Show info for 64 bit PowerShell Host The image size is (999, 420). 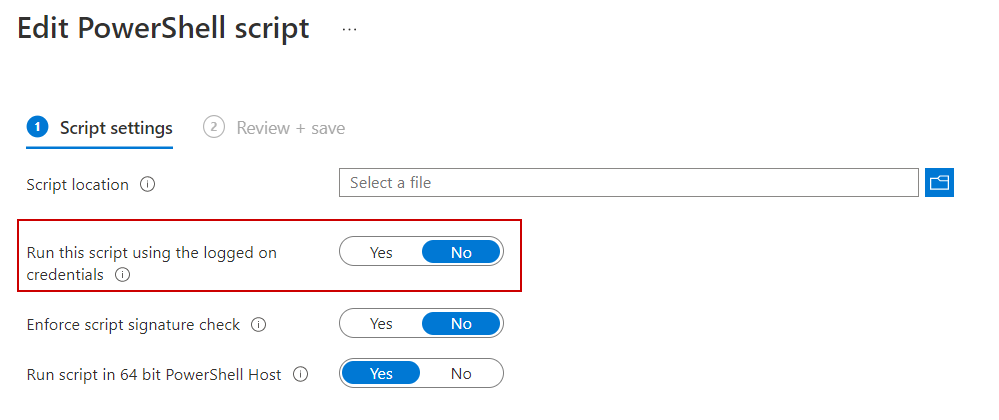[x=299, y=375]
